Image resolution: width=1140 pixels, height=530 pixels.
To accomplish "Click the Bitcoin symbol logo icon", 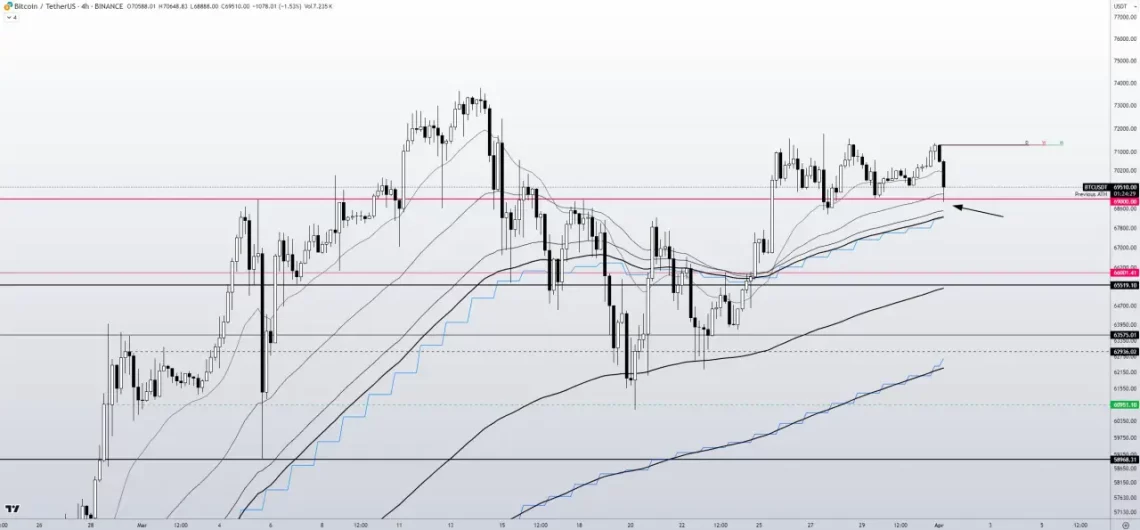I will point(7,5).
